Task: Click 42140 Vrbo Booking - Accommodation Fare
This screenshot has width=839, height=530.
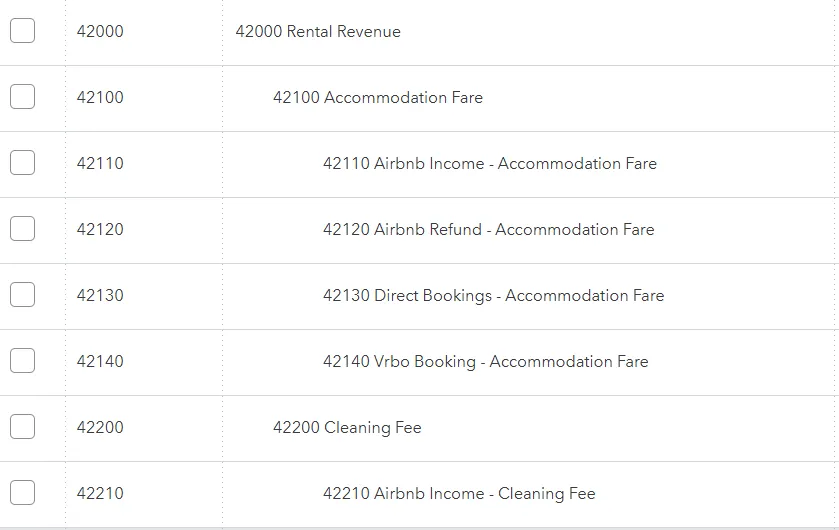Action: (x=485, y=362)
